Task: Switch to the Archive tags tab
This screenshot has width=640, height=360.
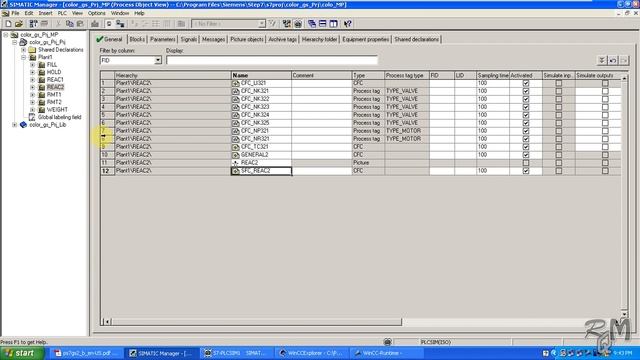Action: [282, 40]
